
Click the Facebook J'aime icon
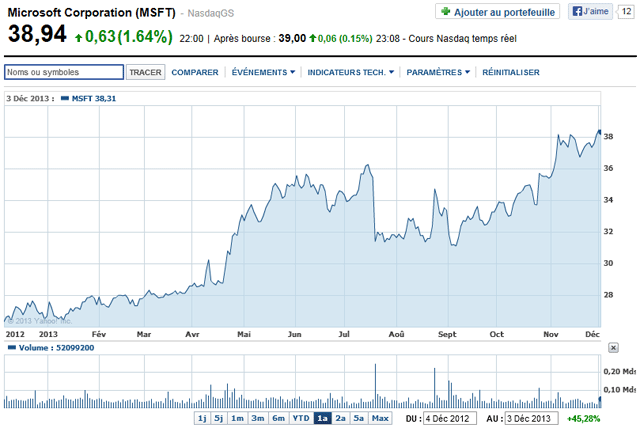(x=578, y=11)
